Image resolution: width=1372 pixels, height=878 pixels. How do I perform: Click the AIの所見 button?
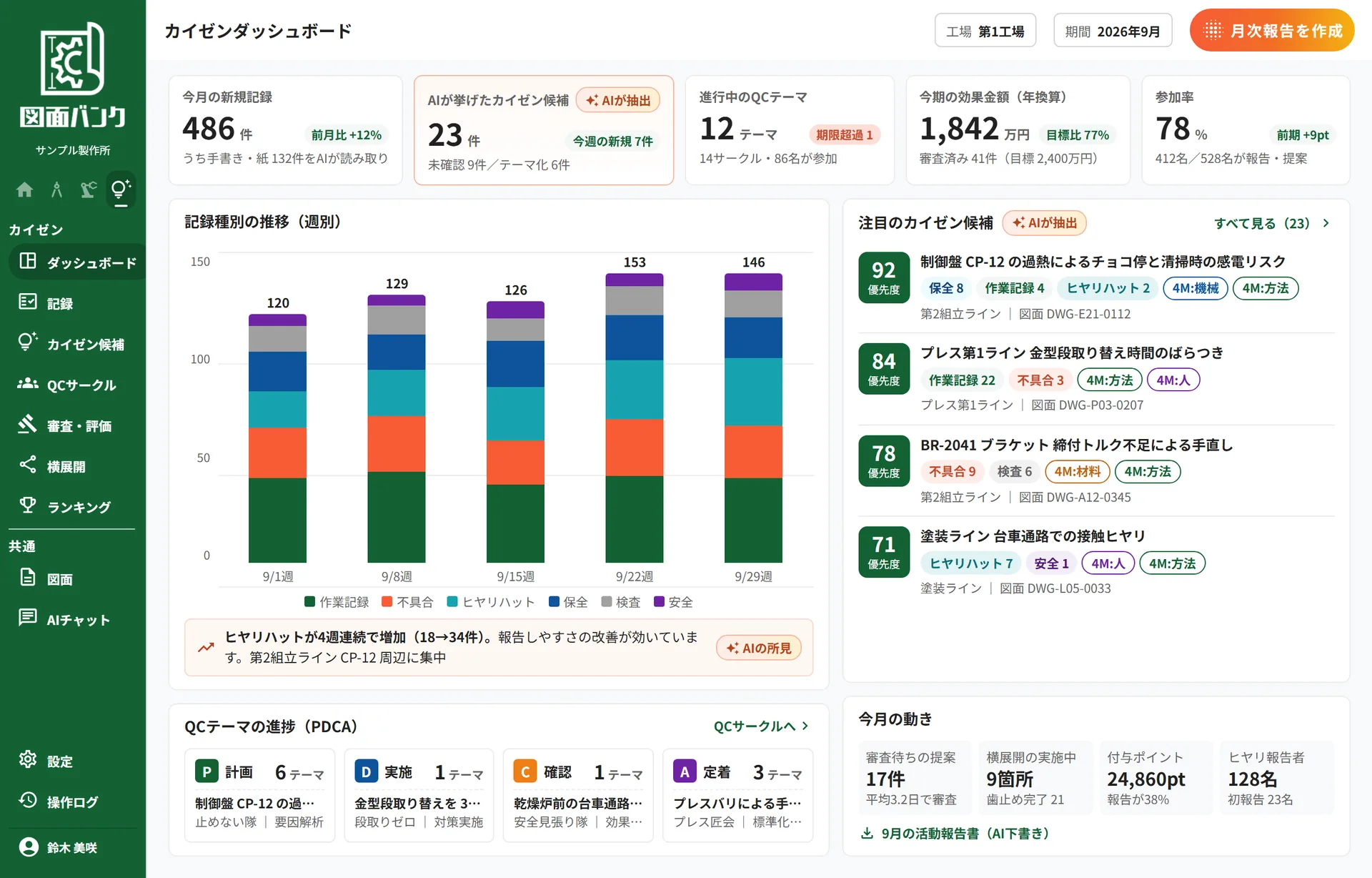point(758,648)
